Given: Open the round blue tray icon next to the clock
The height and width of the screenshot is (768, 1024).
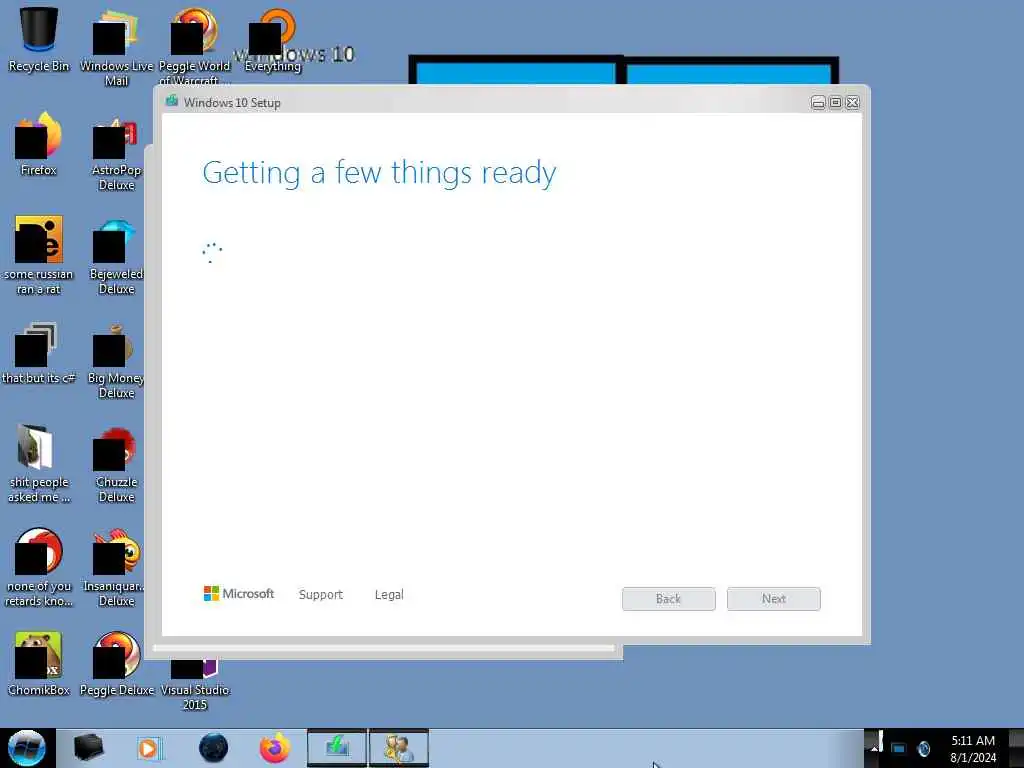Looking at the screenshot, I should [923, 748].
